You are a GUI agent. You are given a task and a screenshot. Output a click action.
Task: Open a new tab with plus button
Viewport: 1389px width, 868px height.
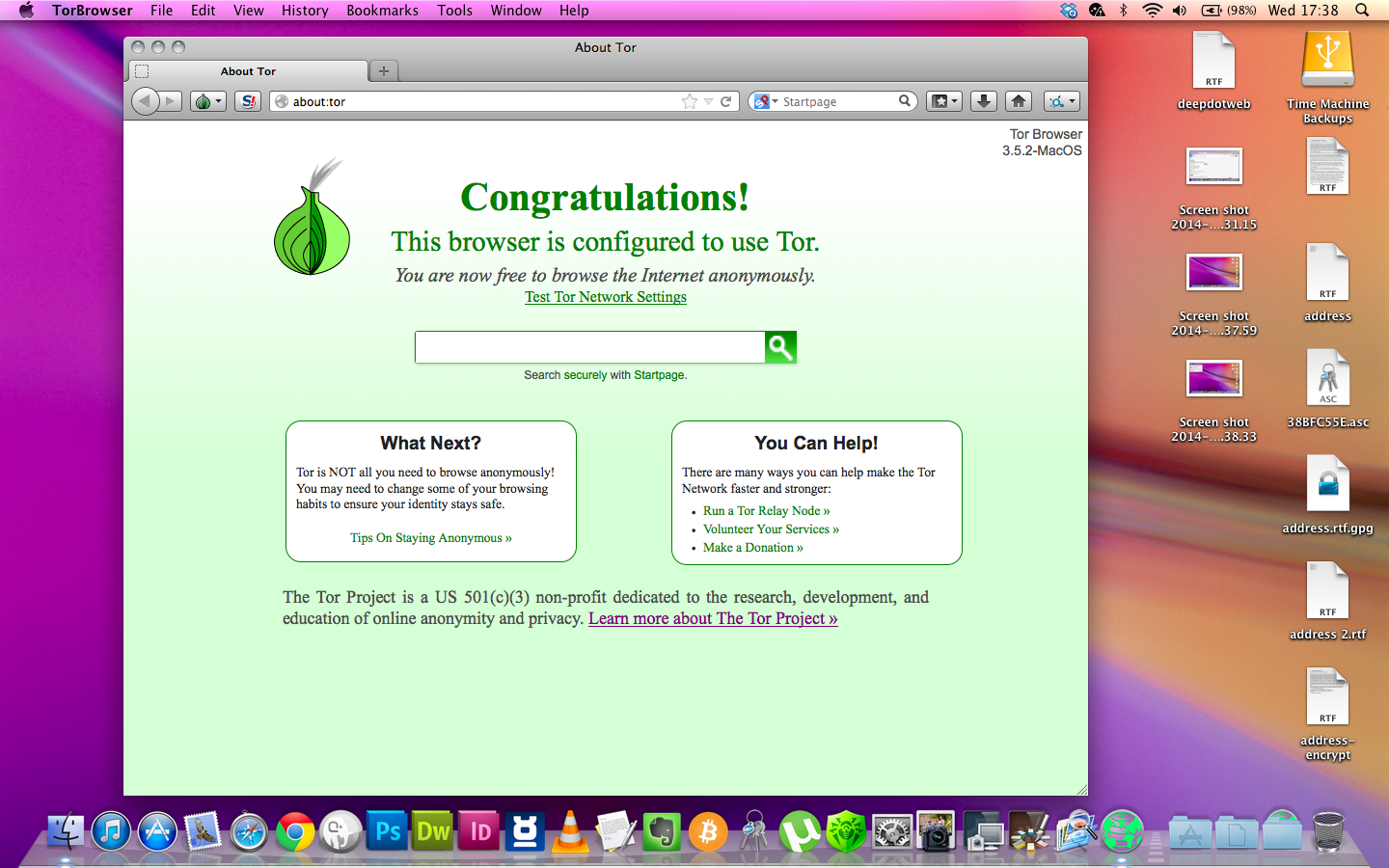point(384,71)
